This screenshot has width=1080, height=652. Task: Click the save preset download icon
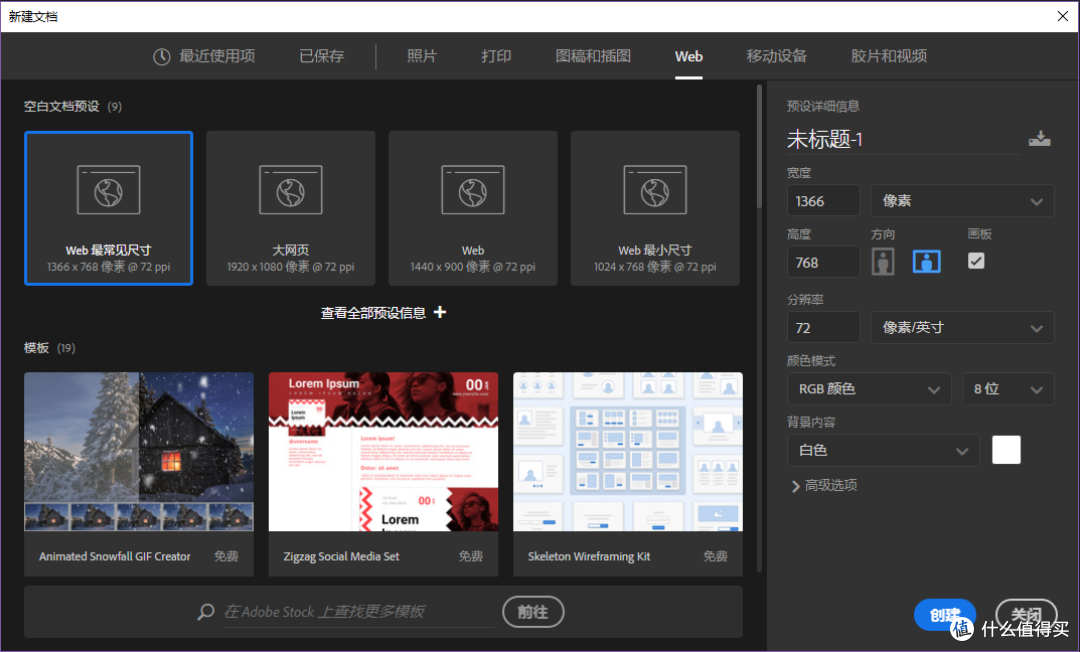[1040, 139]
